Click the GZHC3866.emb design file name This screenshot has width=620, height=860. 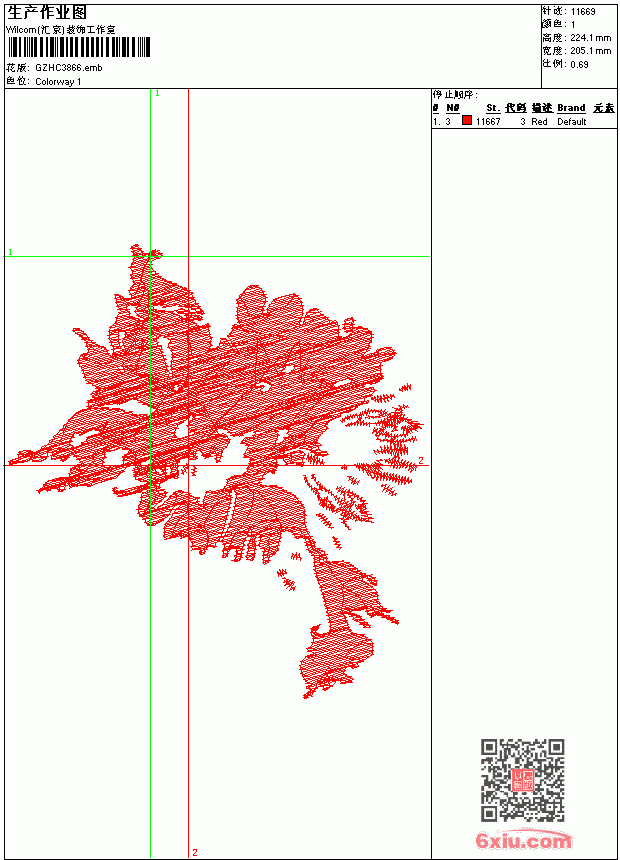[x=69, y=68]
